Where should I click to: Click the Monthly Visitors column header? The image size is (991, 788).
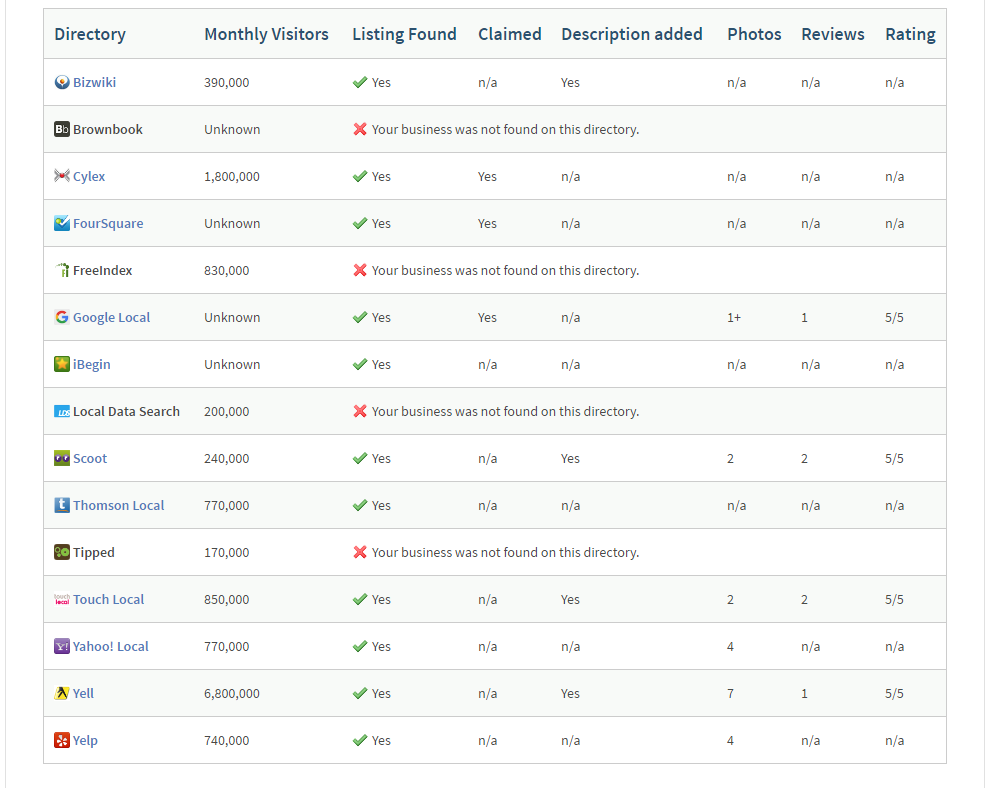(266, 34)
